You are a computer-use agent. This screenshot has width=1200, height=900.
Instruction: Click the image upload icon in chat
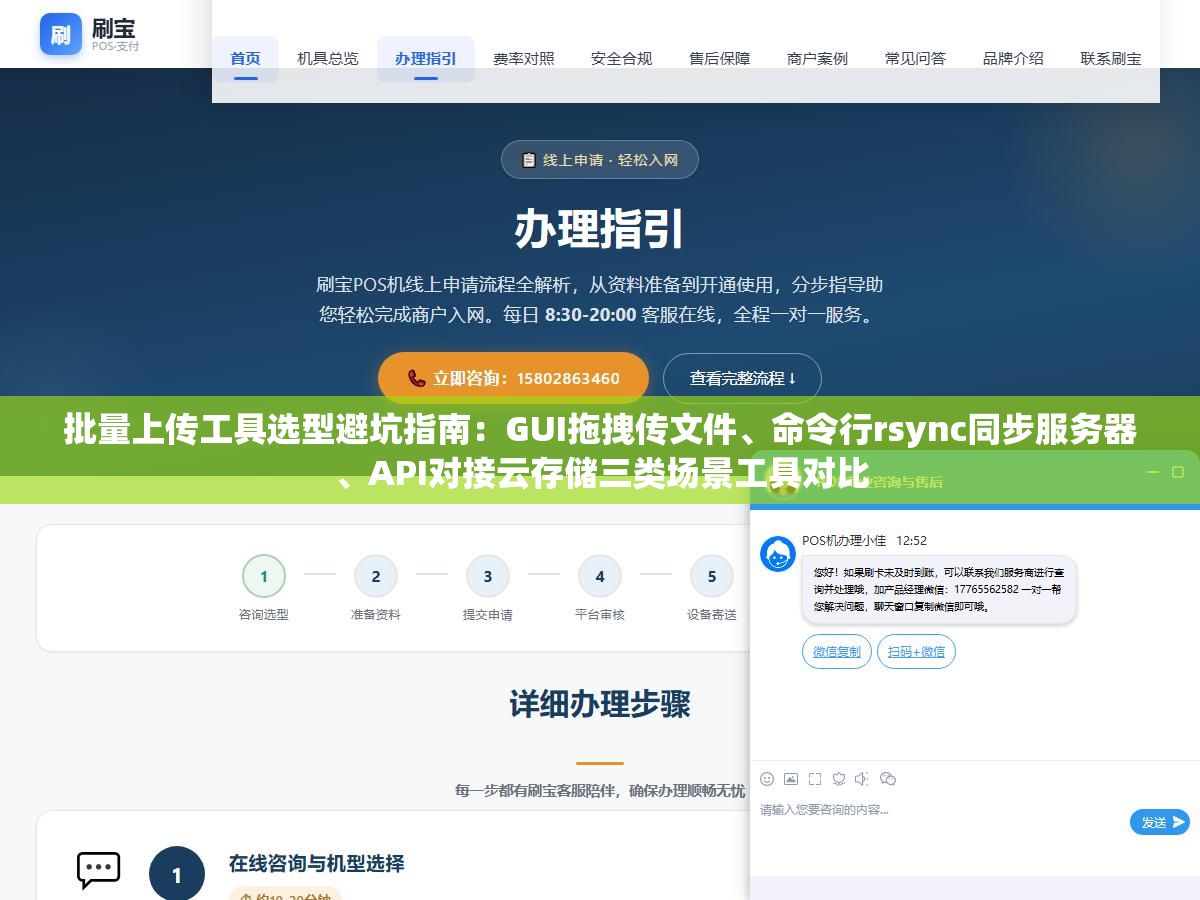(791, 778)
